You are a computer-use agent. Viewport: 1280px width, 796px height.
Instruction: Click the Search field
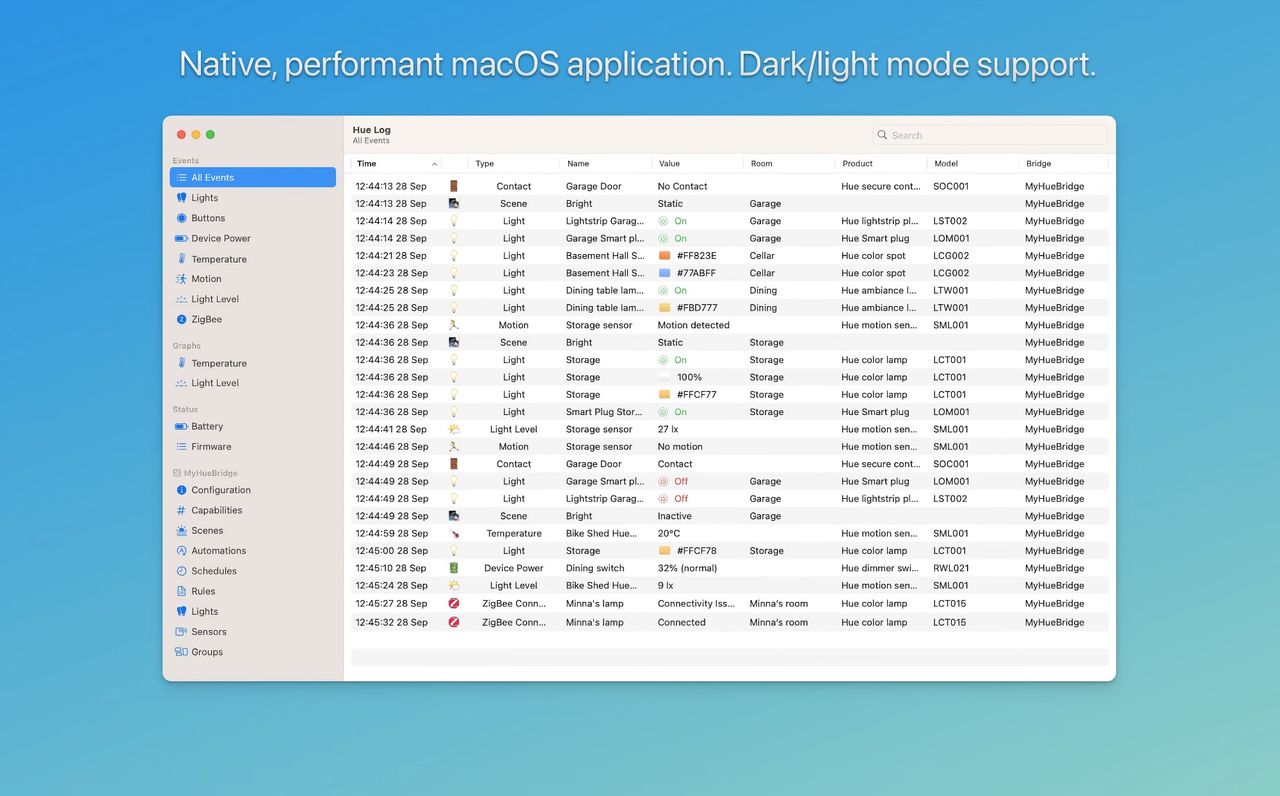pyautogui.click(x=989, y=135)
